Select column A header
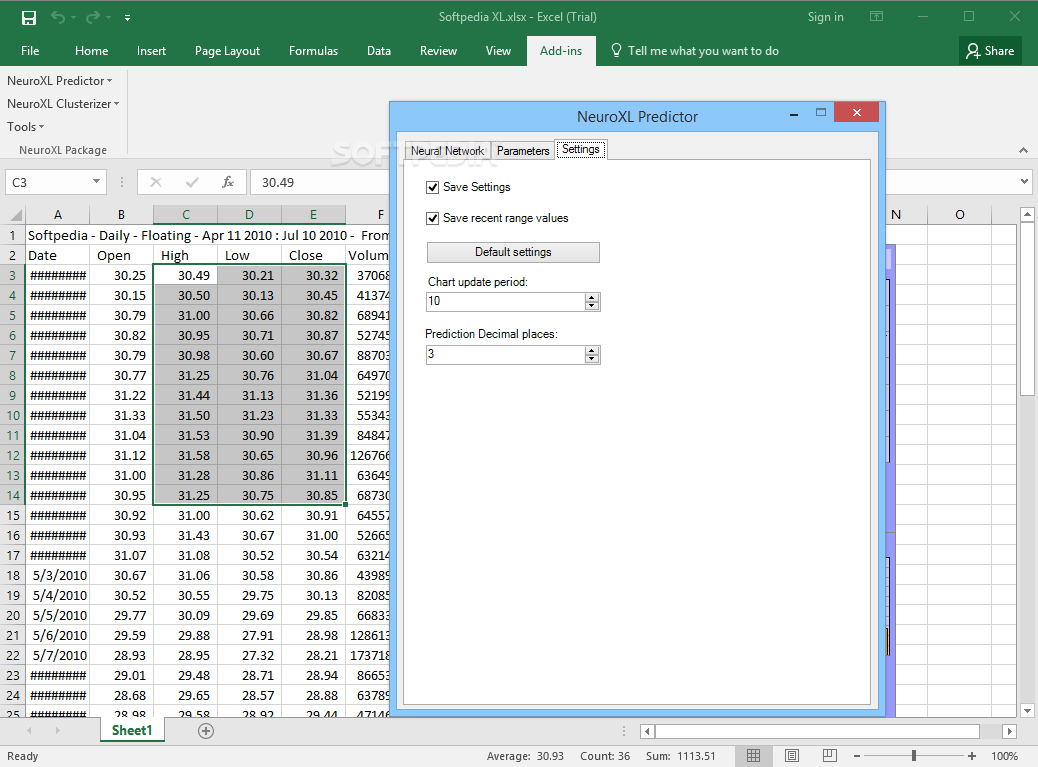The image size is (1038, 767). [58, 214]
